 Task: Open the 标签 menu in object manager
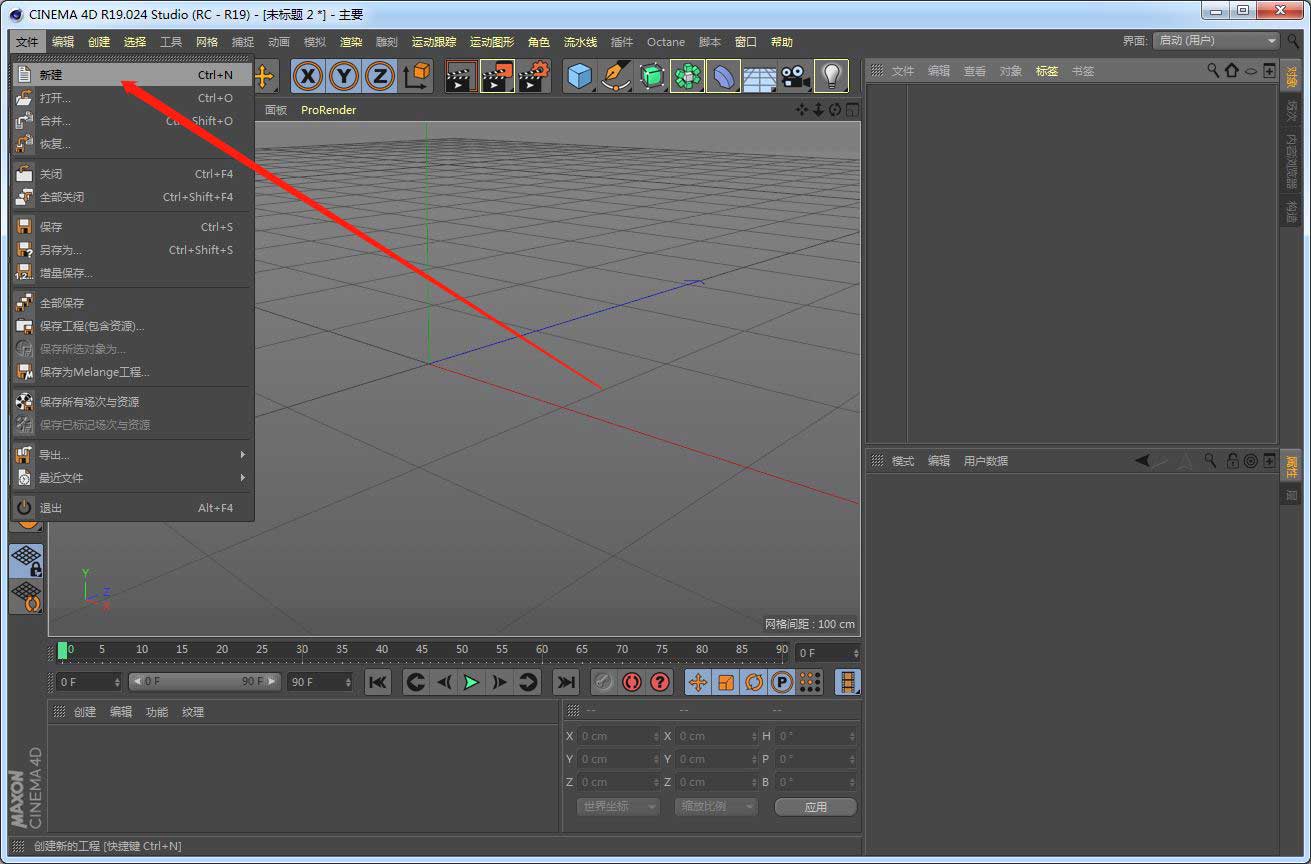[1047, 71]
